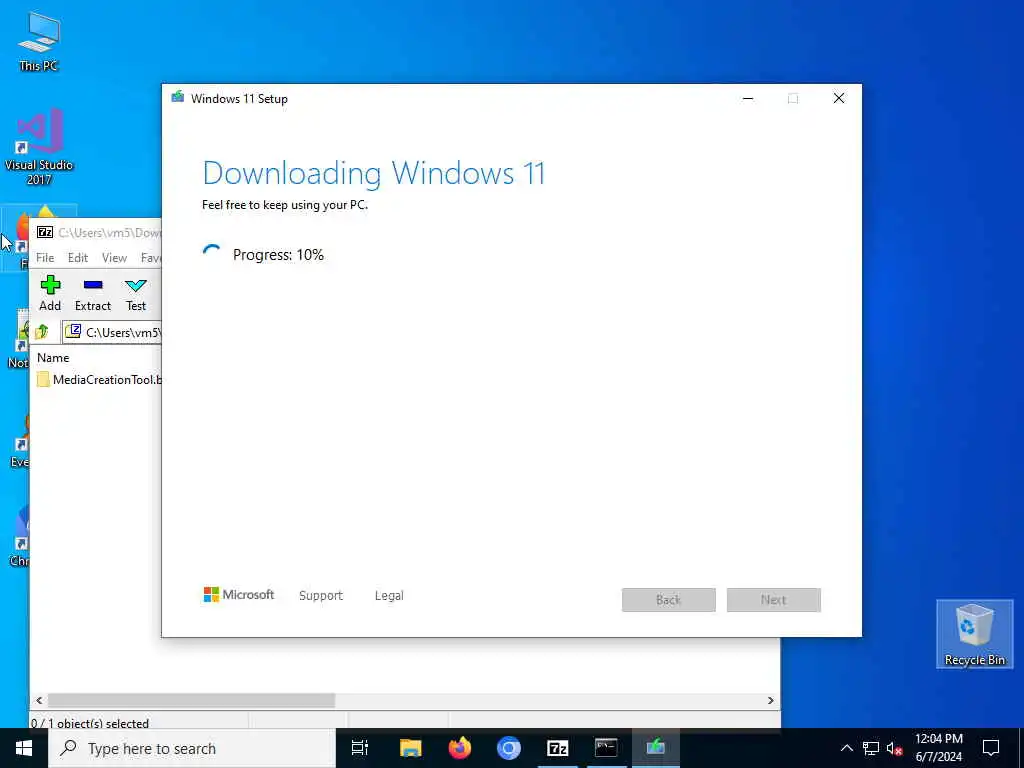Open the Support link in Windows 11 Setup
1024x768 pixels.
click(321, 596)
